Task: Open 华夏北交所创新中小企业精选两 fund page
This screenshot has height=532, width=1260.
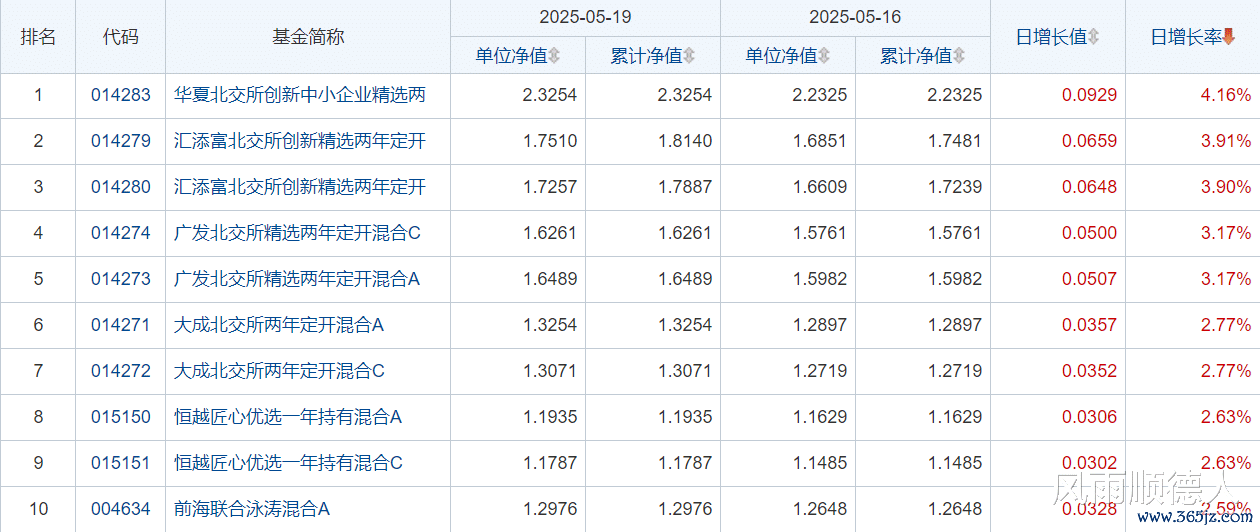Action: coord(300,96)
